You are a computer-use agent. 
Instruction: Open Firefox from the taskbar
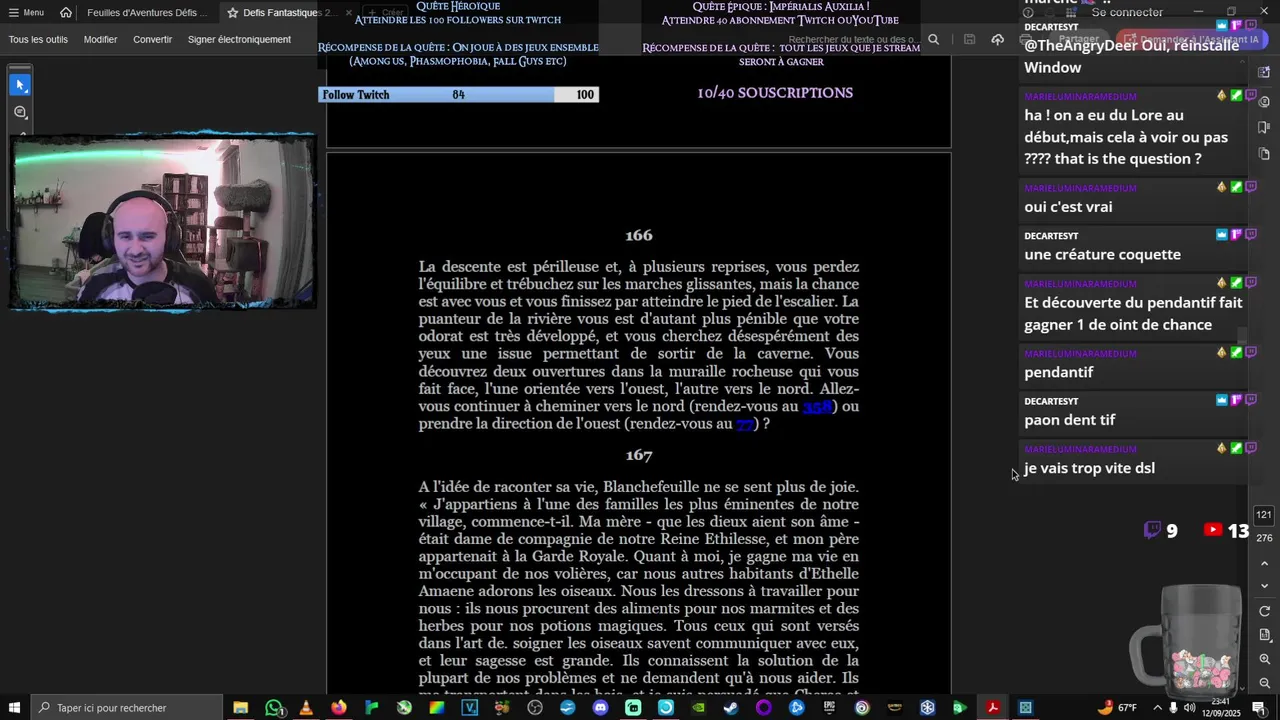[x=339, y=707]
